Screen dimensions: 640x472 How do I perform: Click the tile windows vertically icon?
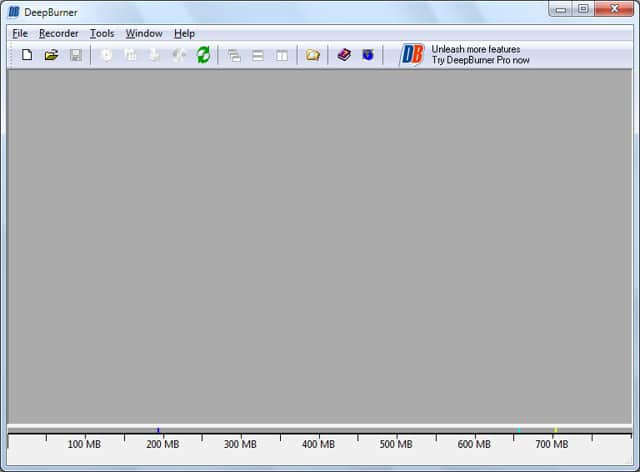click(282, 55)
